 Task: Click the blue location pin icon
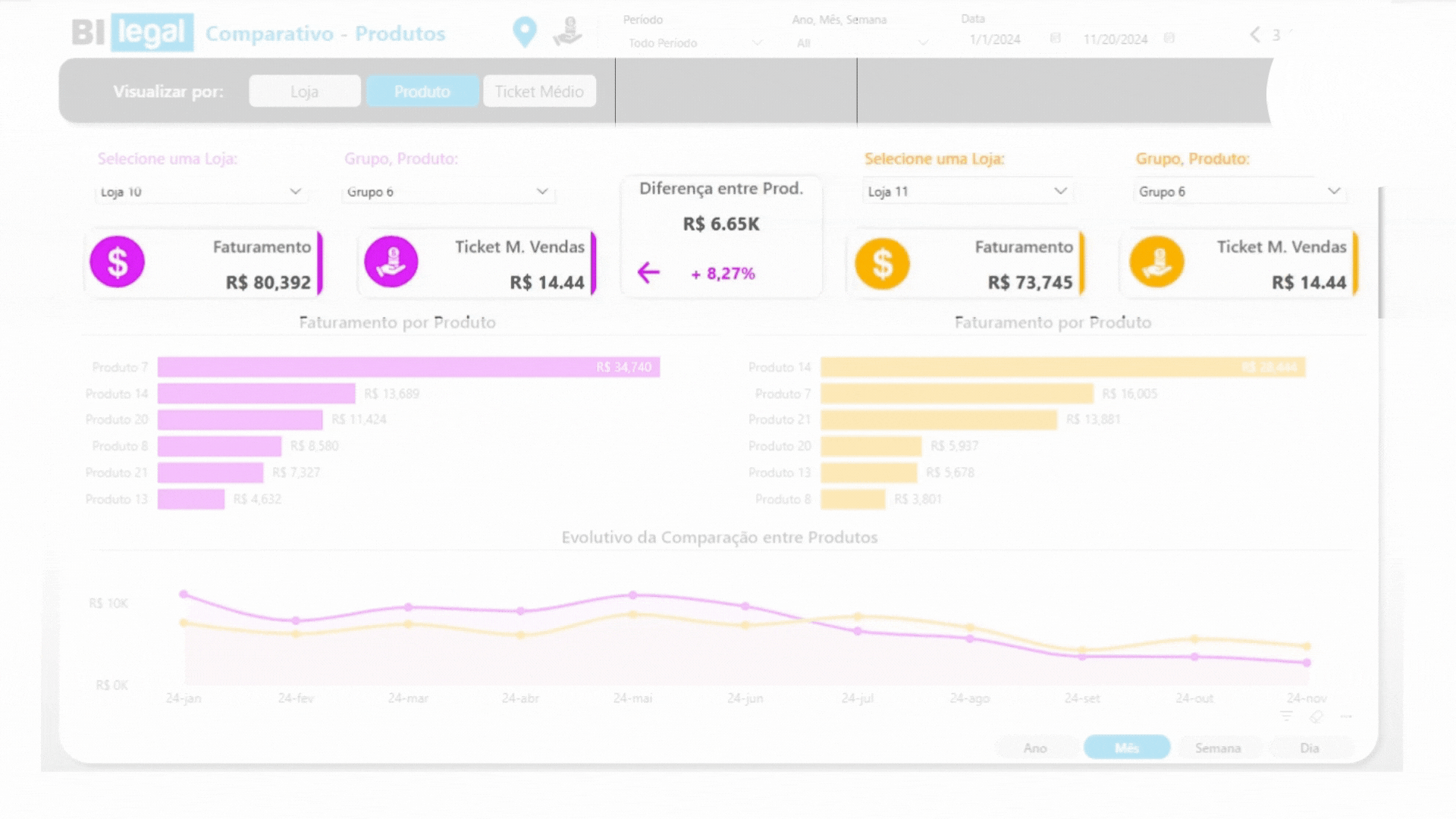[x=524, y=32]
